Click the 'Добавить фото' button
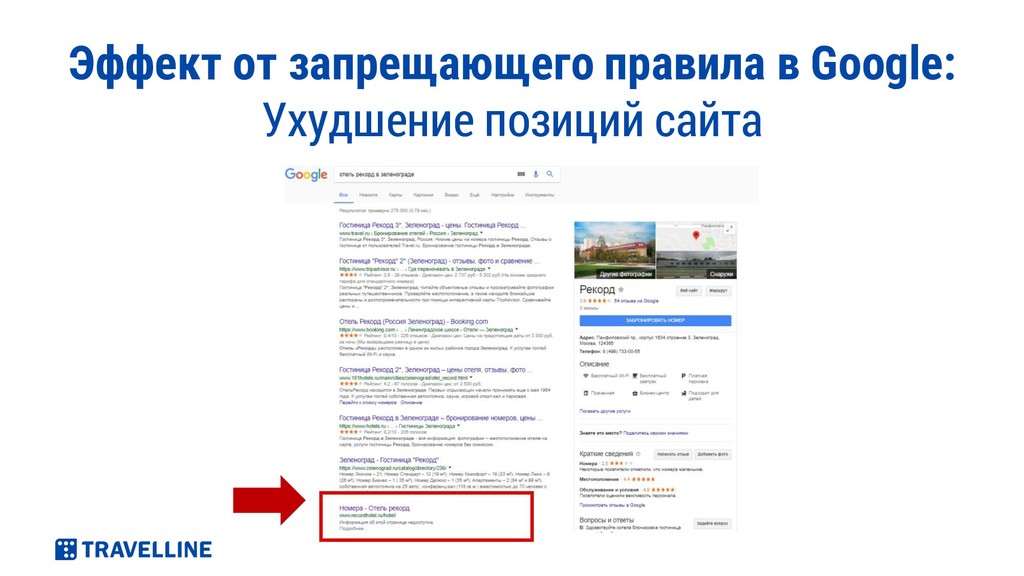The image size is (1024, 576). click(712, 454)
